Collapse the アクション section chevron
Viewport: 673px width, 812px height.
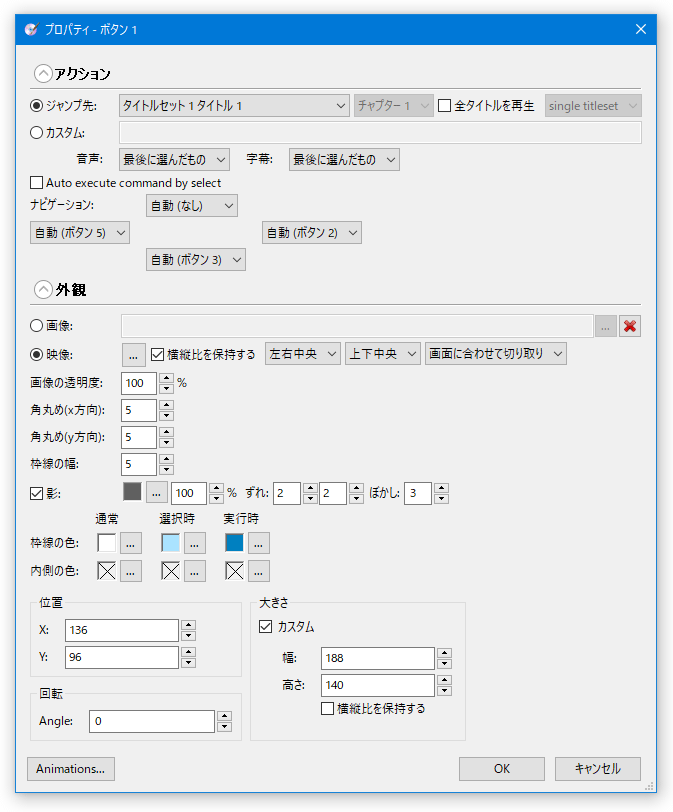click(x=43, y=74)
